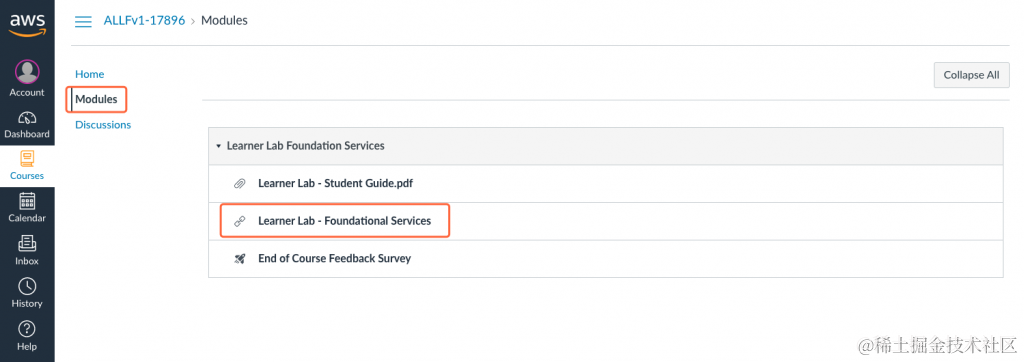Open History via the clock icon
The width and height of the screenshot is (1024, 362).
27,286
